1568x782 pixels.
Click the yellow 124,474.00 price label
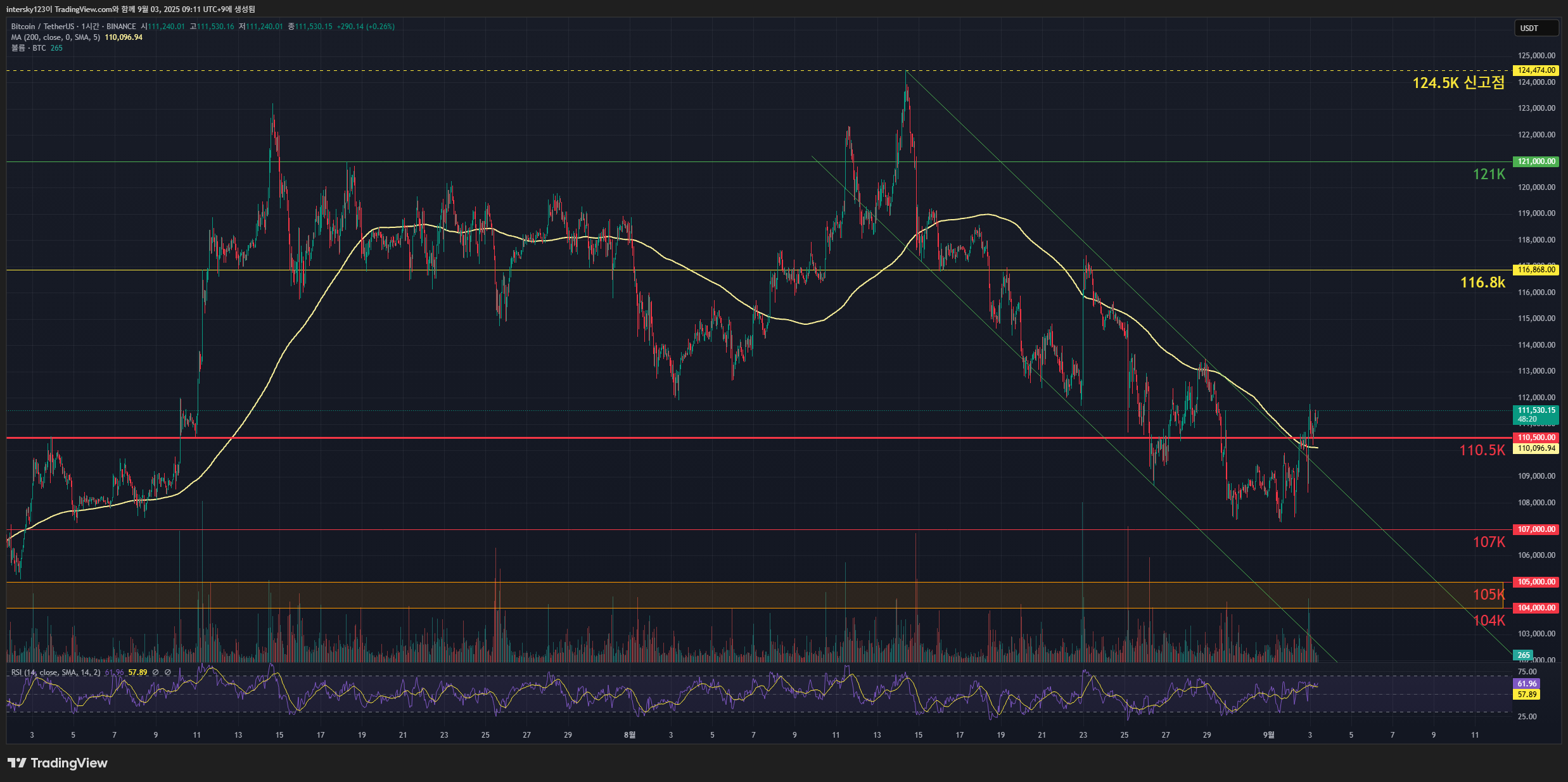pos(1536,70)
